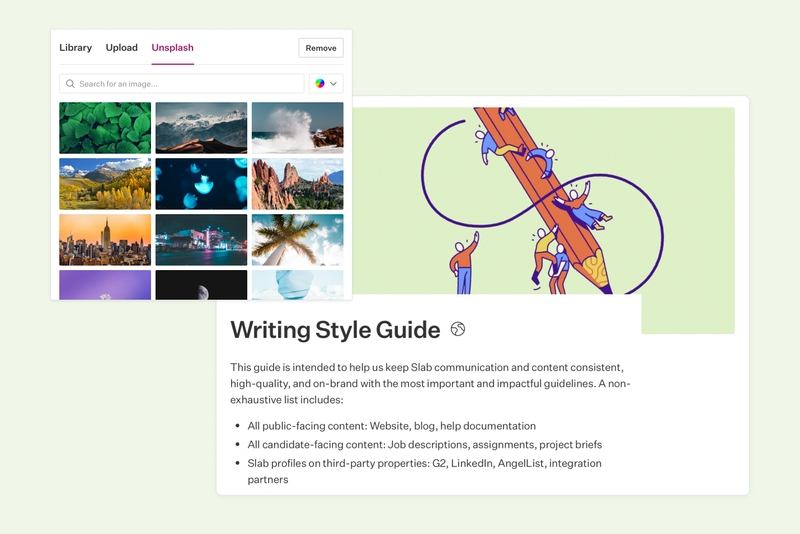Select the Unsplash tab
This screenshot has width=800, height=534.
tap(172, 48)
